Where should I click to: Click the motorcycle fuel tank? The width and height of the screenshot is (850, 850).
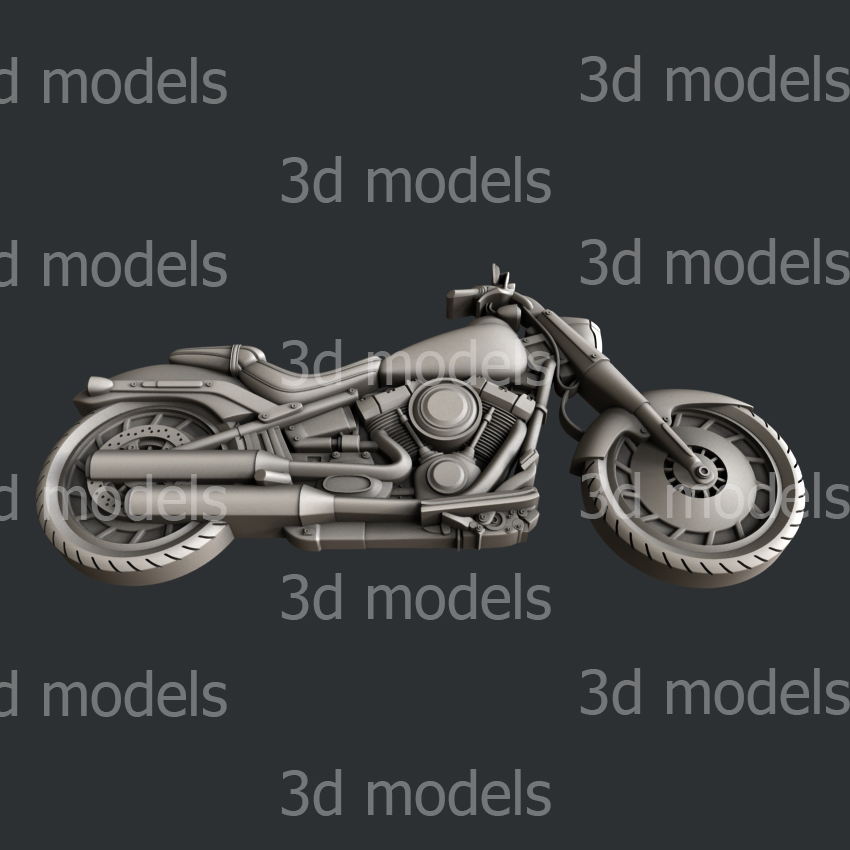454,352
